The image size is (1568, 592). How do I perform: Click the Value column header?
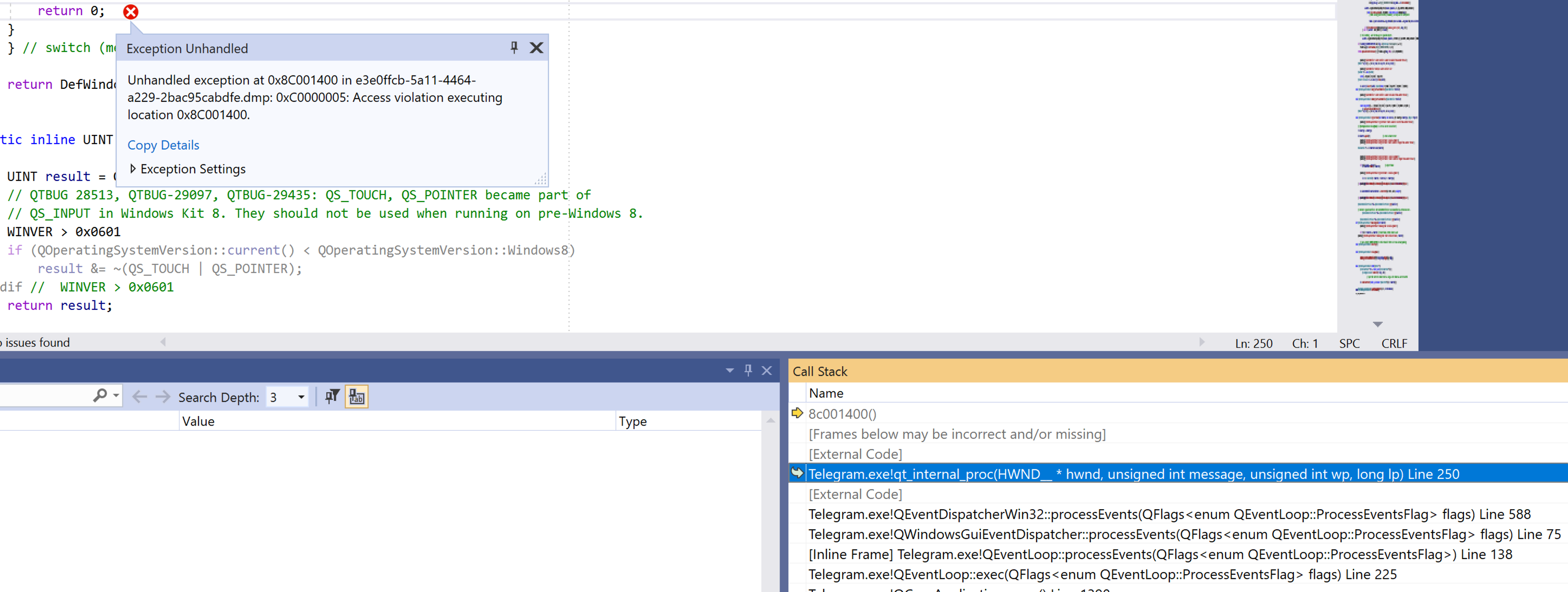198,421
